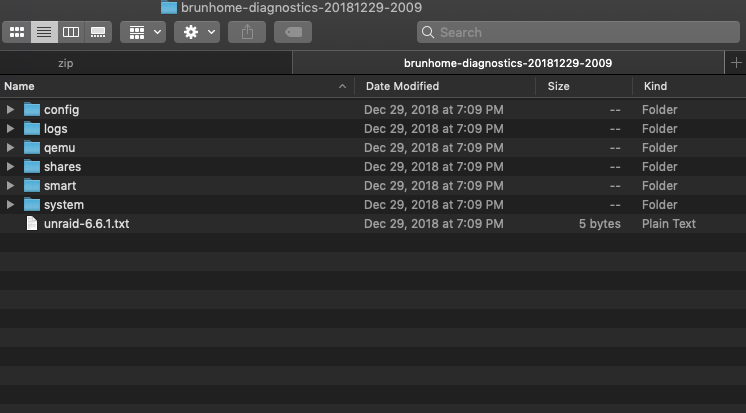Select the unraid-6.6.1.txt file icon

(32, 224)
